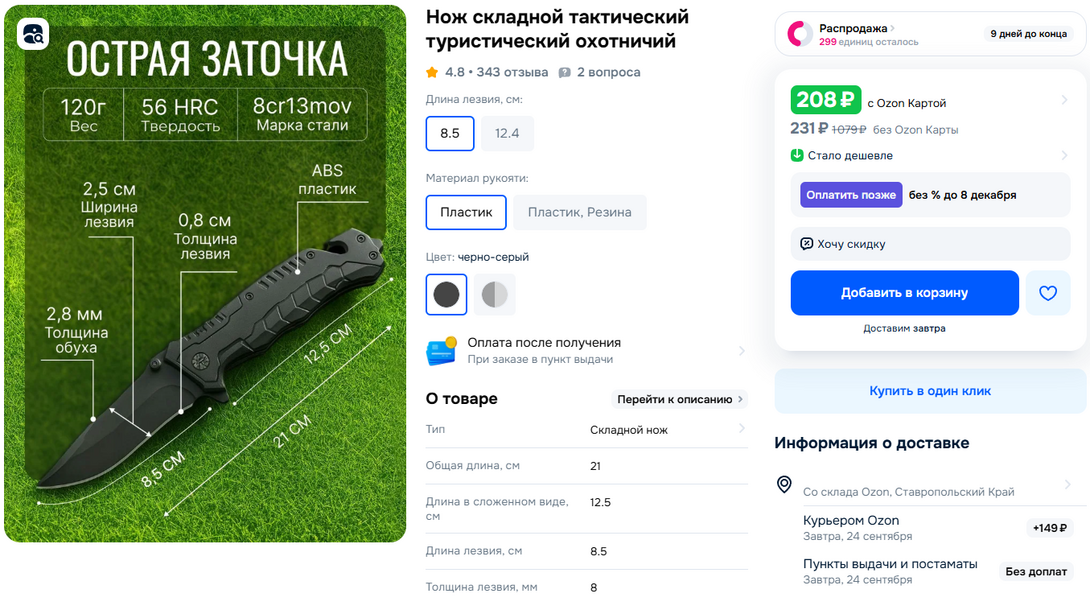Screen dimensions: 1090x610
Task: Click the knife product image
Action: tap(205, 274)
